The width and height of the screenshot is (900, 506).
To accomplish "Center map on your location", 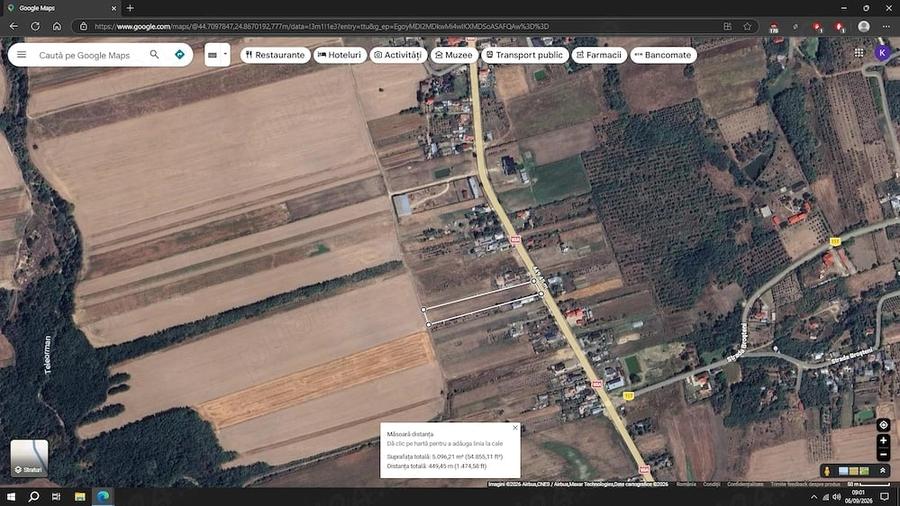I will [883, 425].
